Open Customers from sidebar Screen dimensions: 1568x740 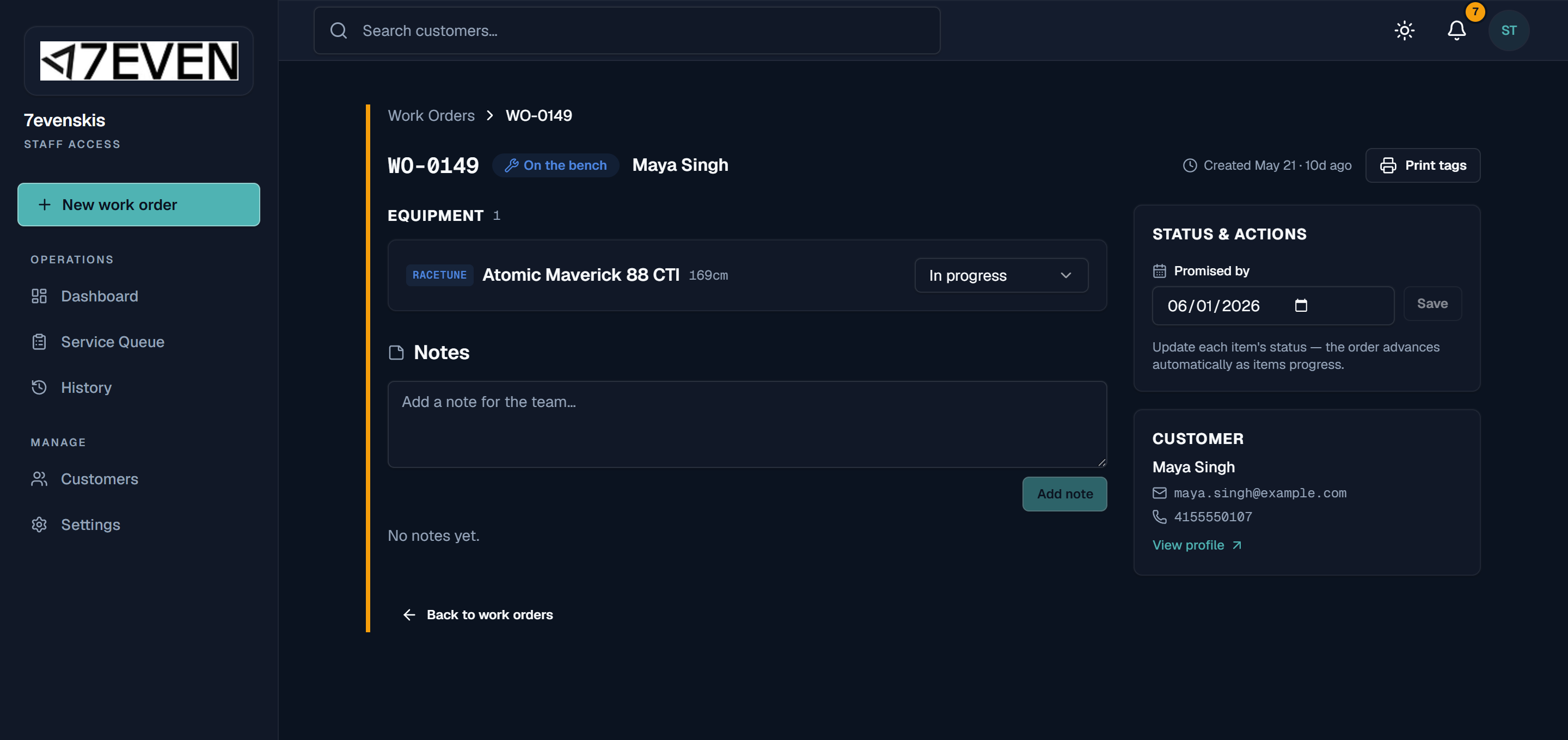tap(139, 479)
